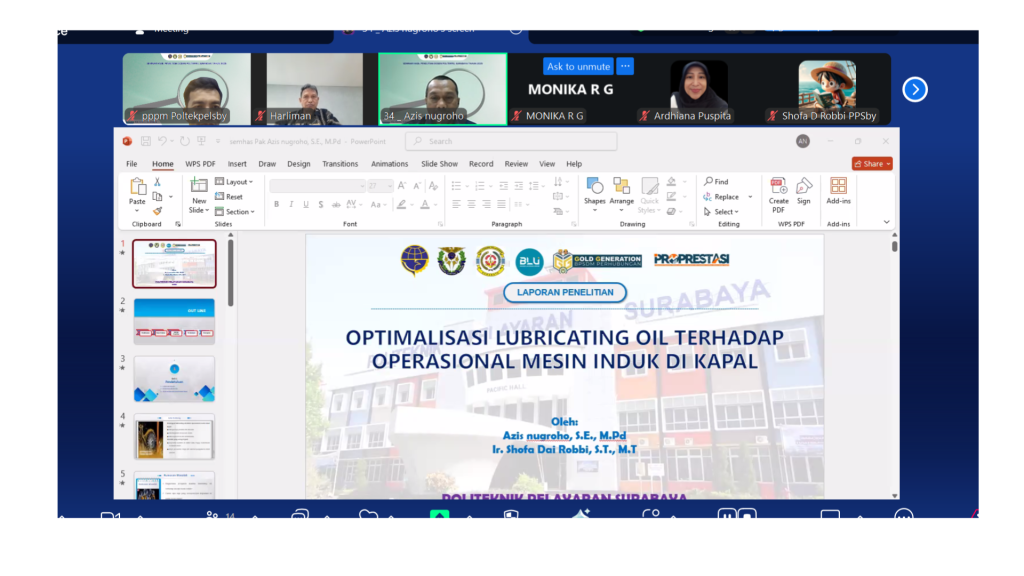Expand the Layout dropdown
The width and height of the screenshot is (1024, 576).
click(234, 182)
